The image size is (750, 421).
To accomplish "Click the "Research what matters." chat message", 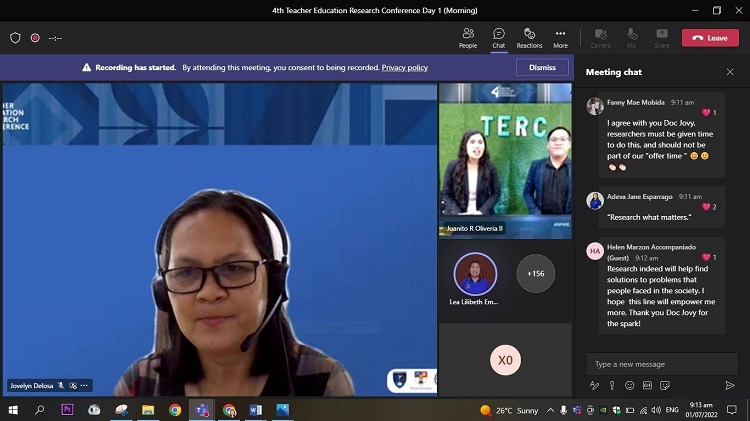I will click(x=649, y=217).
